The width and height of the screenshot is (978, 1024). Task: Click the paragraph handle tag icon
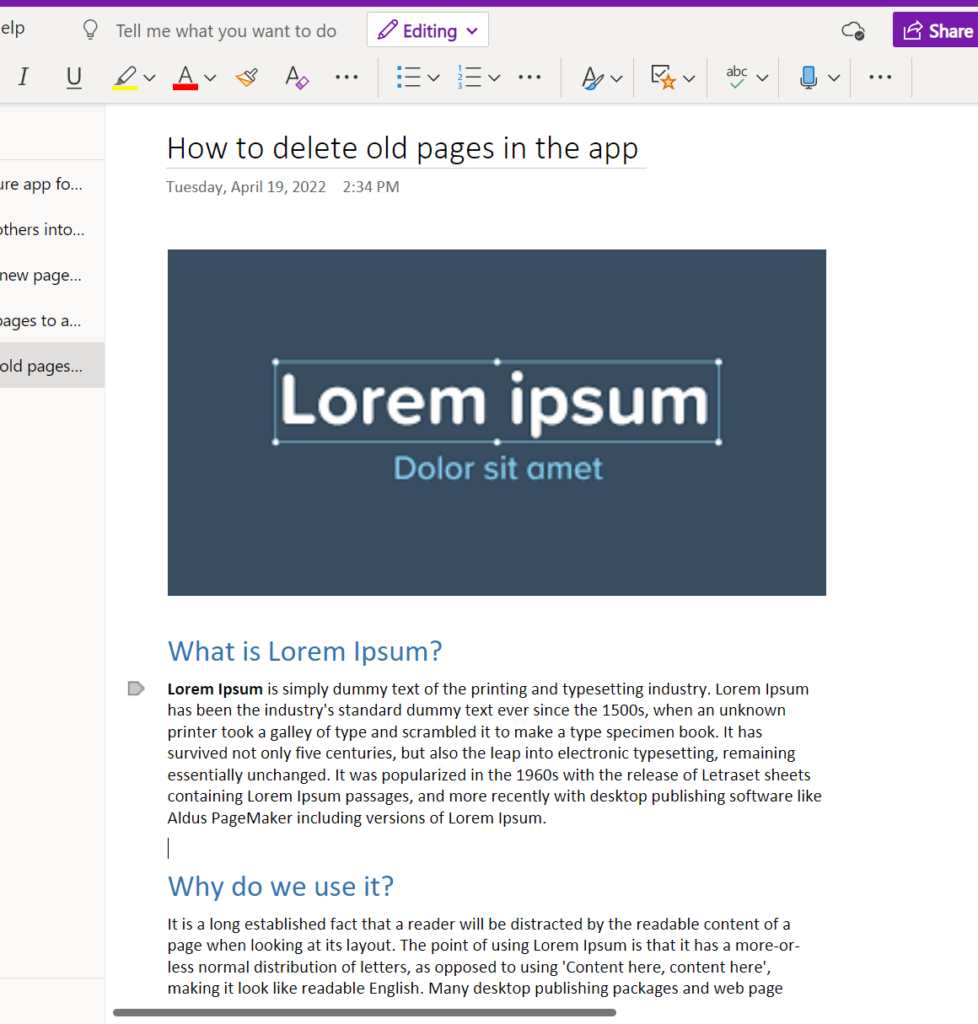coord(136,688)
